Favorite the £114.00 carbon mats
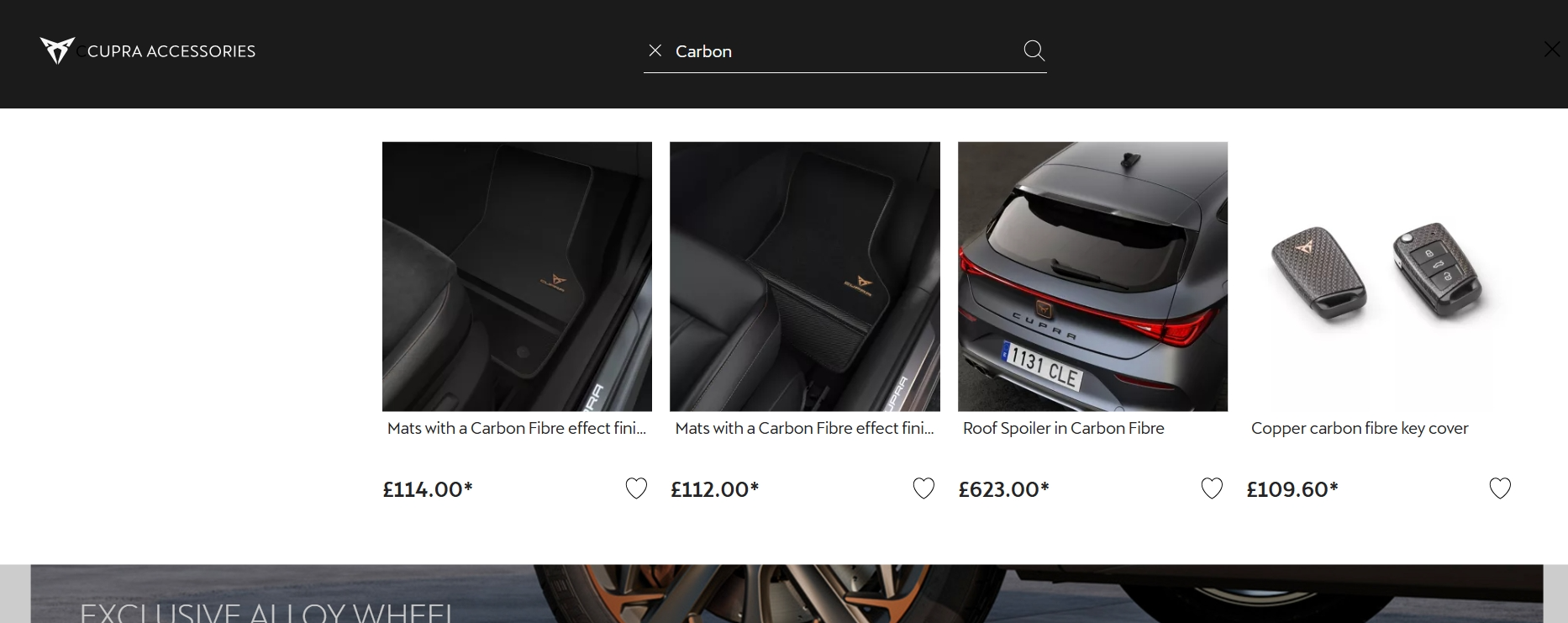The width and height of the screenshot is (1568, 623). tap(636, 488)
